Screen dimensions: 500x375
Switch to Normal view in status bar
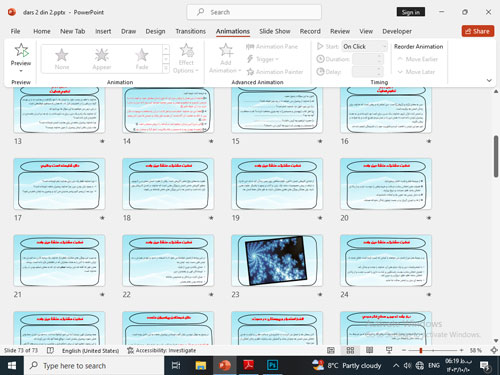(x=331, y=350)
